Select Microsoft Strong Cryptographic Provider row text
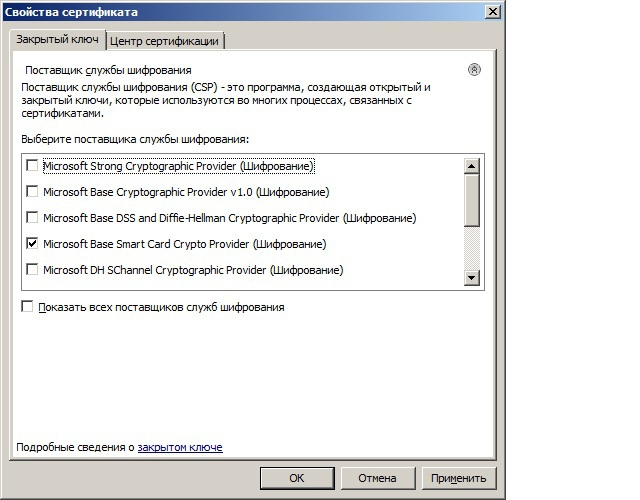This screenshot has height=500, width=640. 178,166
